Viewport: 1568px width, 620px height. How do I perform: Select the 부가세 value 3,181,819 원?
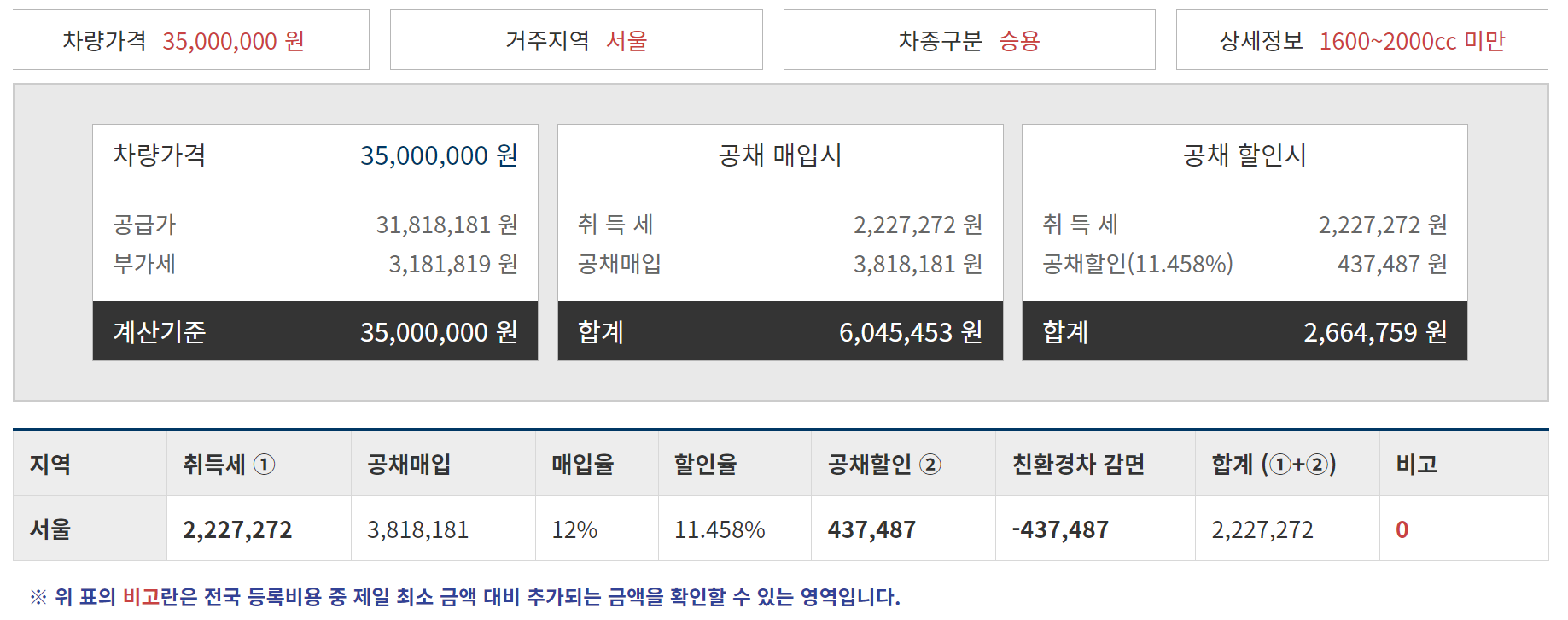(x=453, y=264)
